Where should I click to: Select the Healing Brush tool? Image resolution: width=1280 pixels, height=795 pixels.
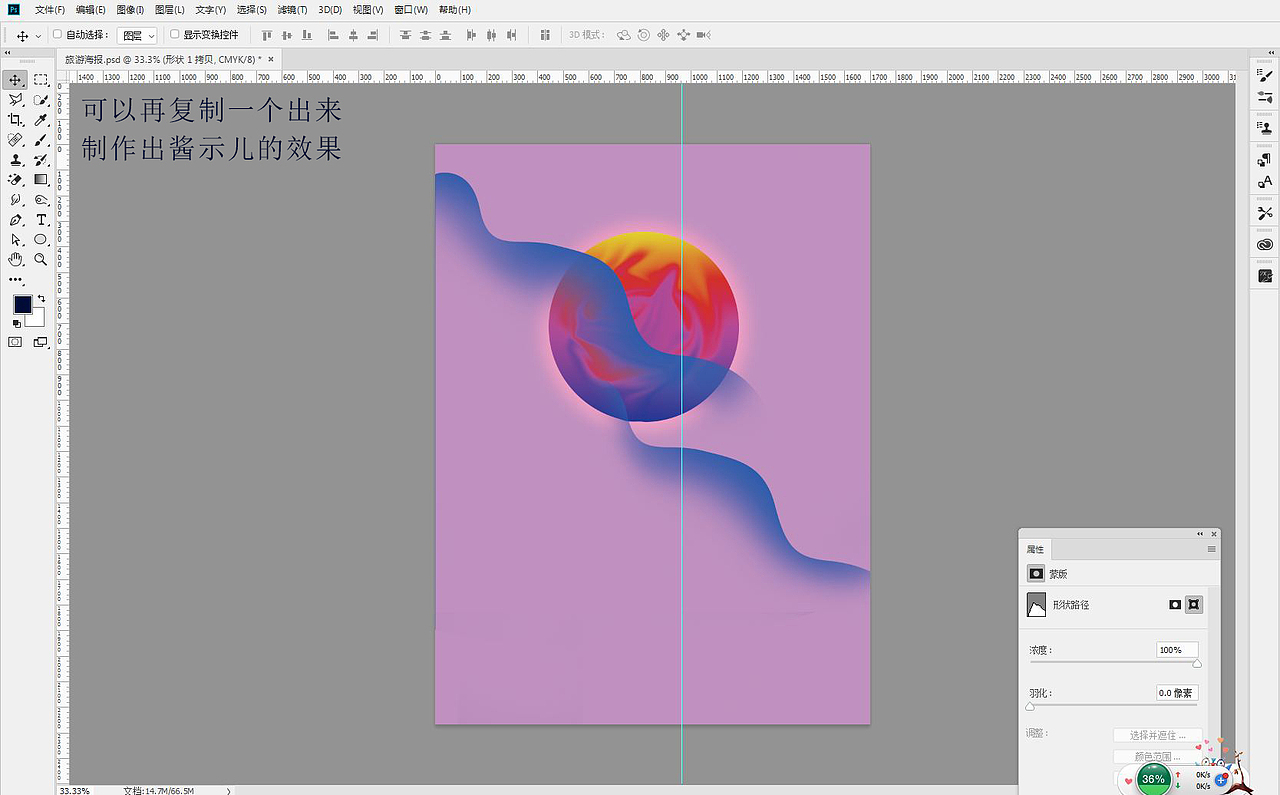click(x=16, y=140)
